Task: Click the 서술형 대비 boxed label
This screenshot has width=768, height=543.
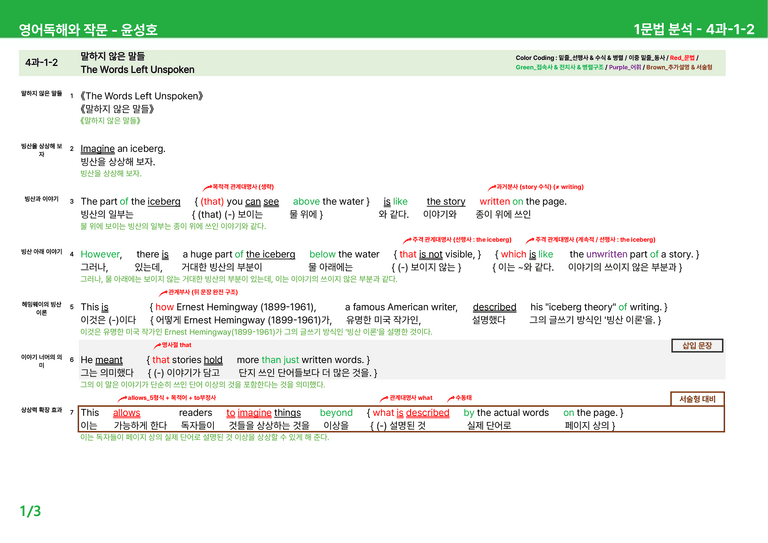Action: point(697,399)
